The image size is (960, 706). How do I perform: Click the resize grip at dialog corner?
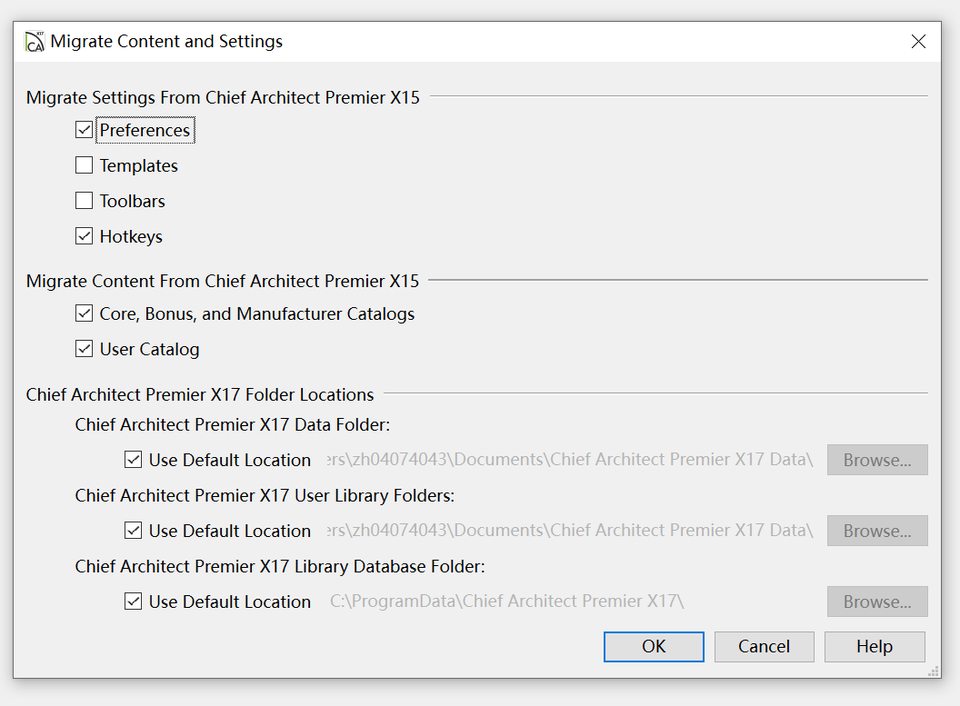[934, 672]
